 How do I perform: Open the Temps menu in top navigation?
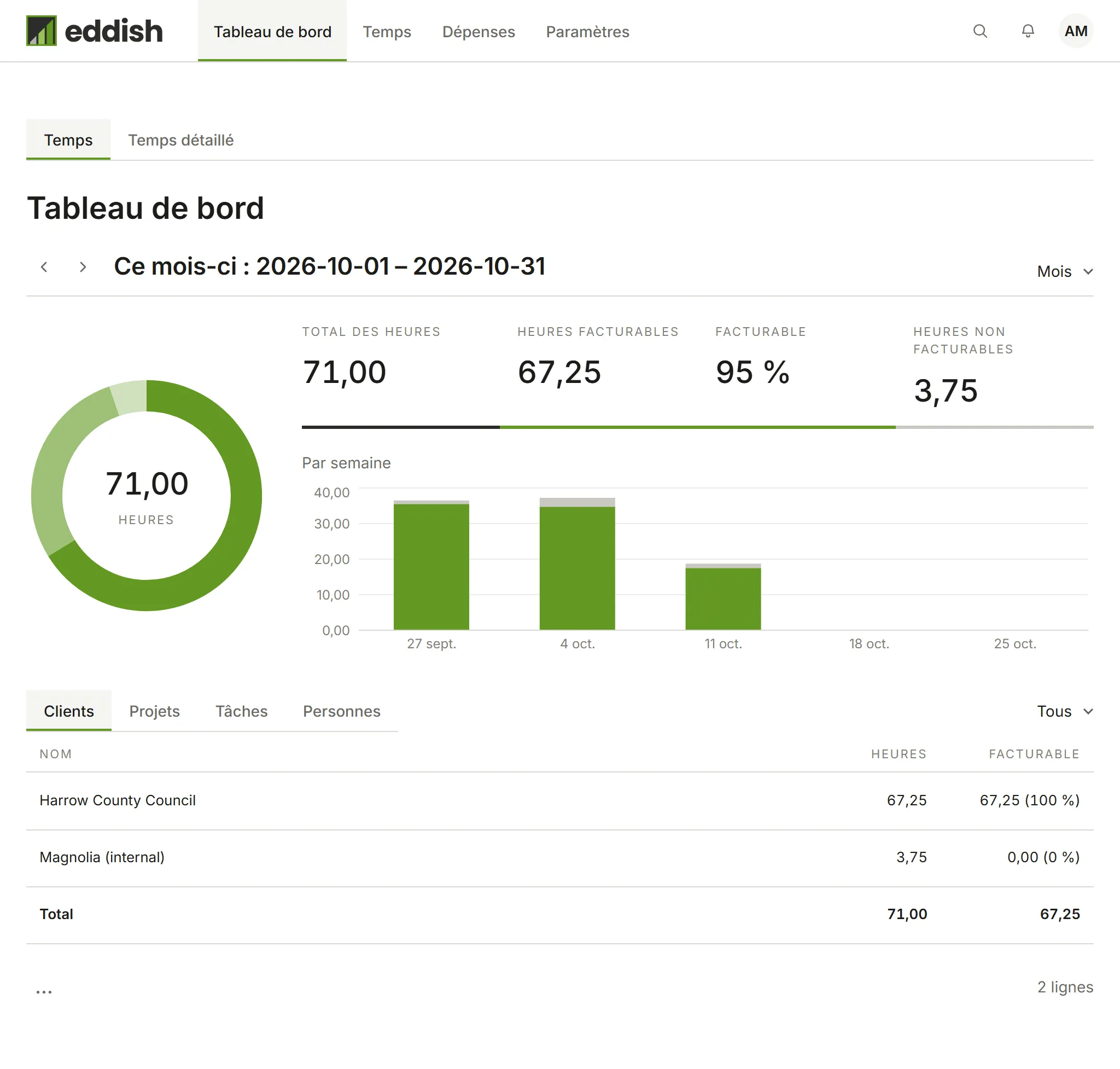tap(387, 31)
